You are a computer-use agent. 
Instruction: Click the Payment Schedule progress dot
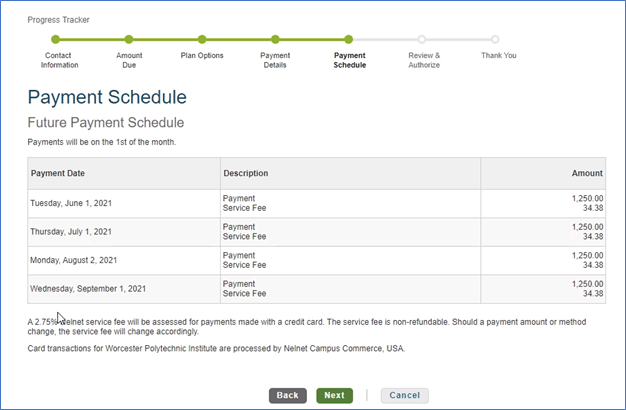(x=349, y=39)
